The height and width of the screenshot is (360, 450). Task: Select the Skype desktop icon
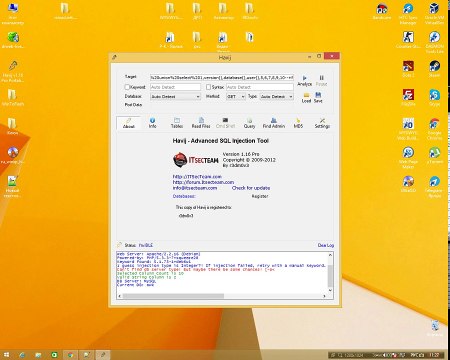click(x=434, y=97)
